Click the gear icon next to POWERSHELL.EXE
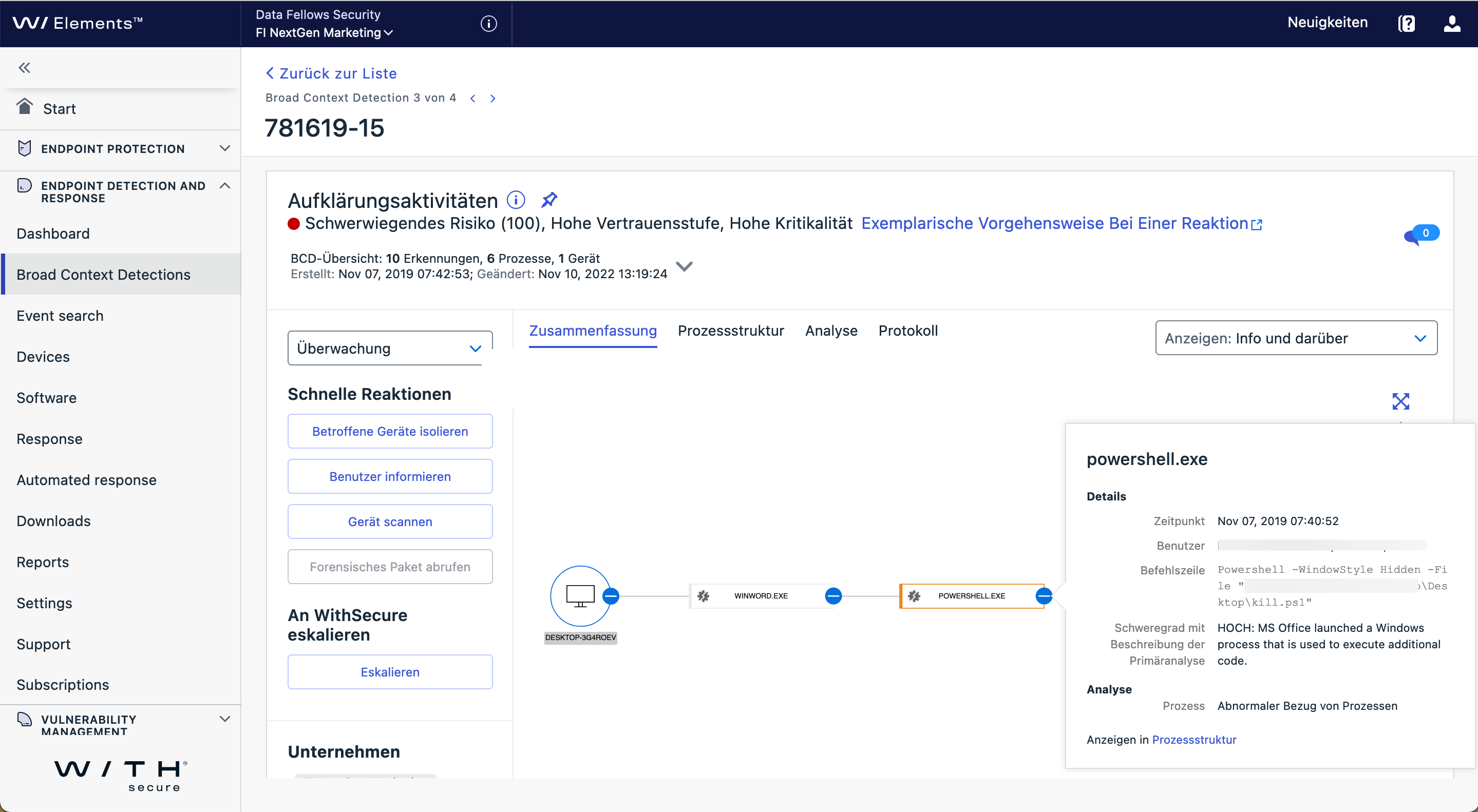1478x812 pixels. (x=912, y=595)
